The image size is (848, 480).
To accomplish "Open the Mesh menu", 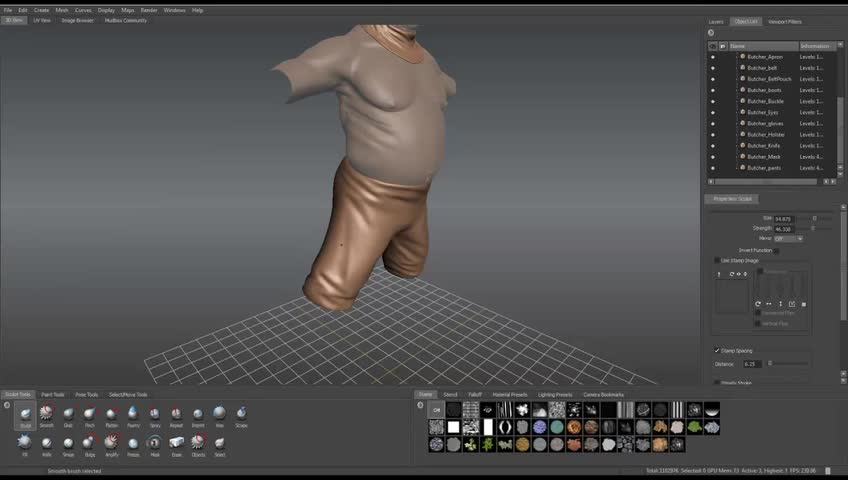I will (62, 10).
